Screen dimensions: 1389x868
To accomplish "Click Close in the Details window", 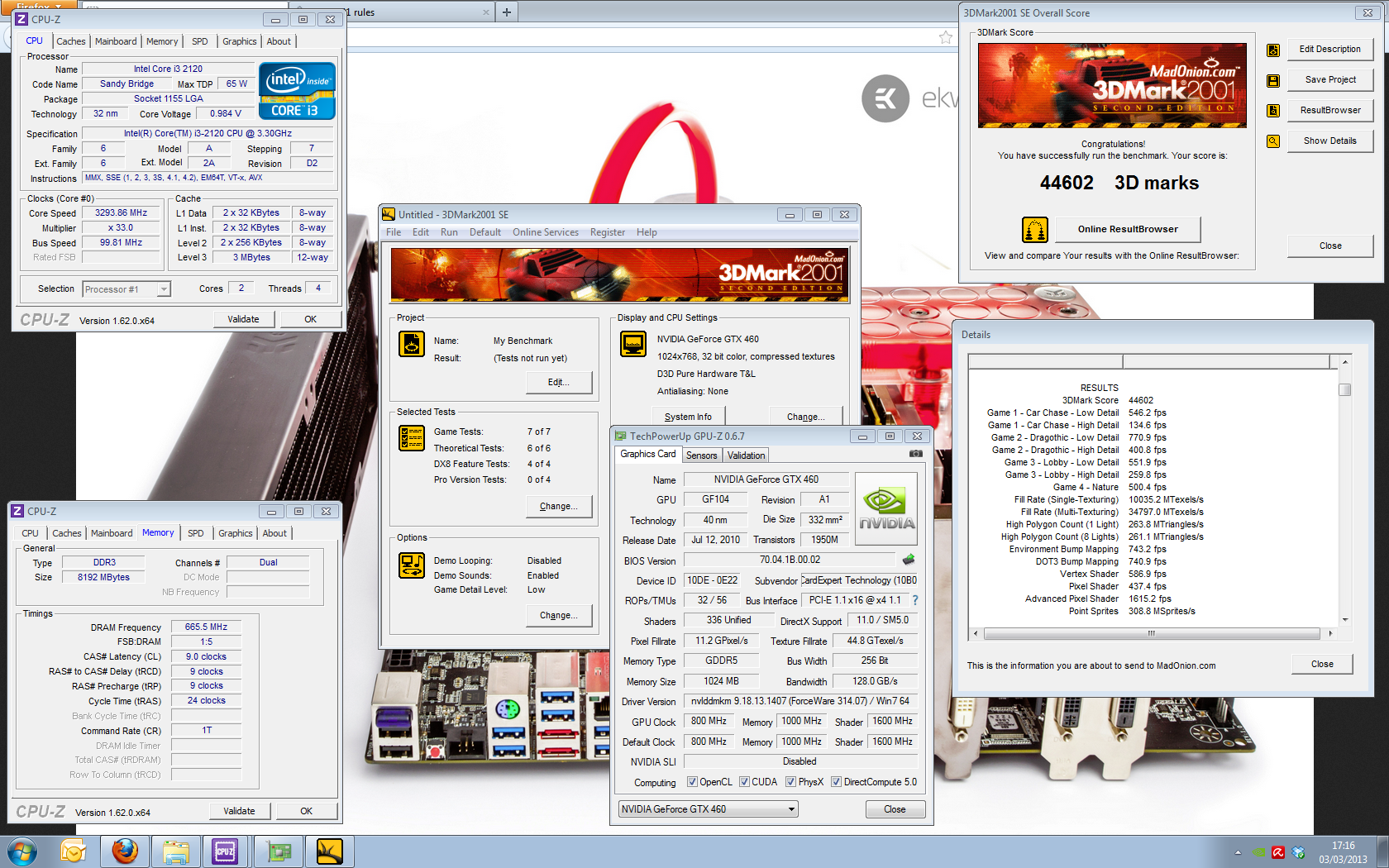I will pos(1322,664).
